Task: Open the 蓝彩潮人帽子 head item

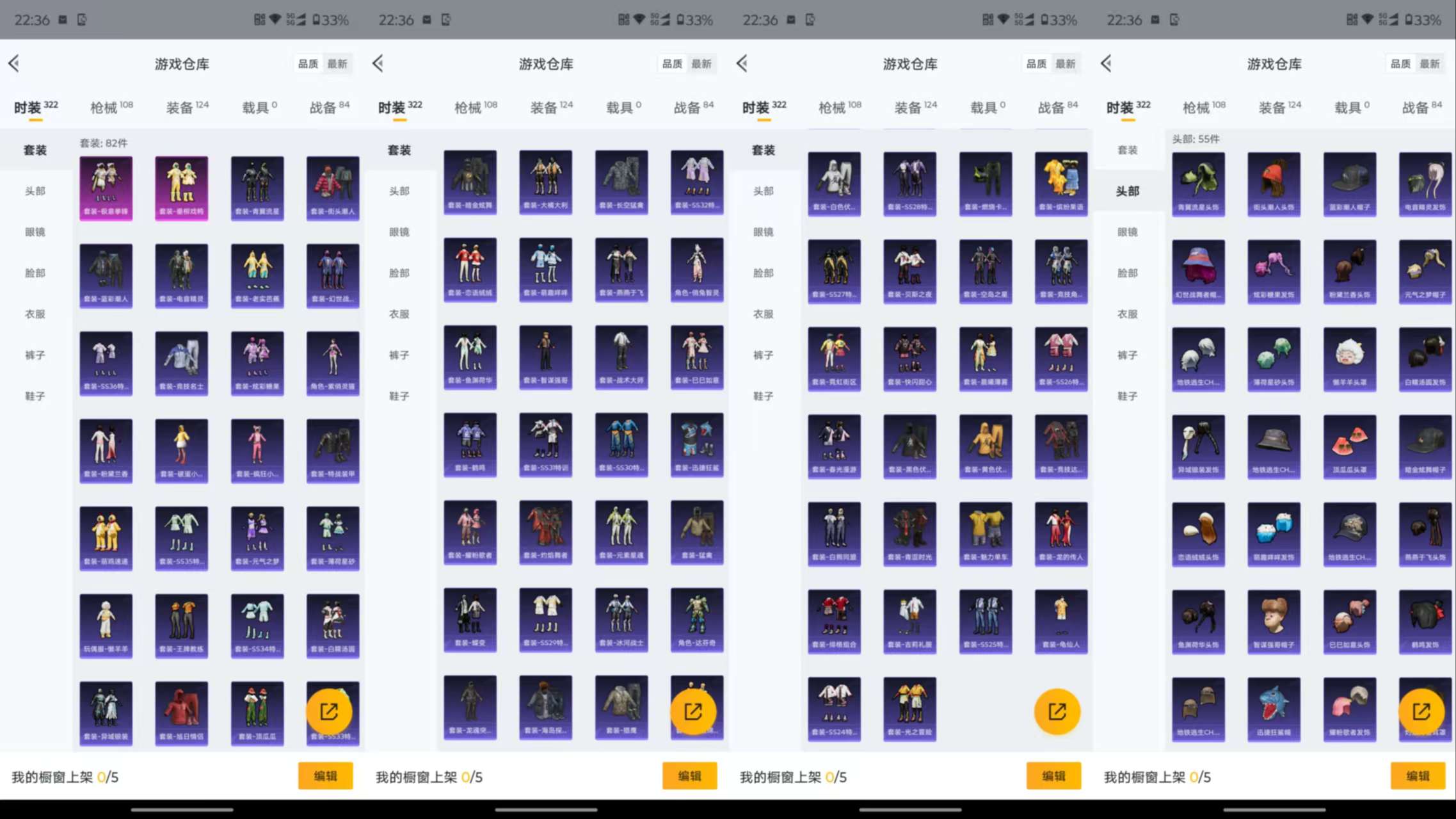Action: coord(1350,184)
